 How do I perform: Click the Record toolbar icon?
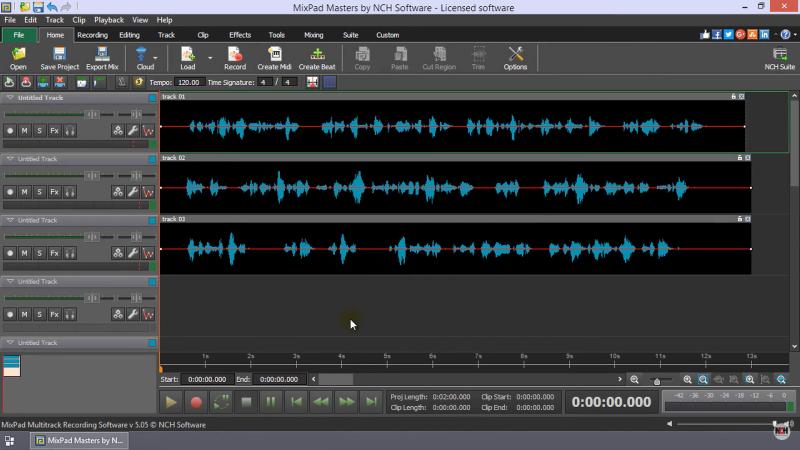pos(234,58)
